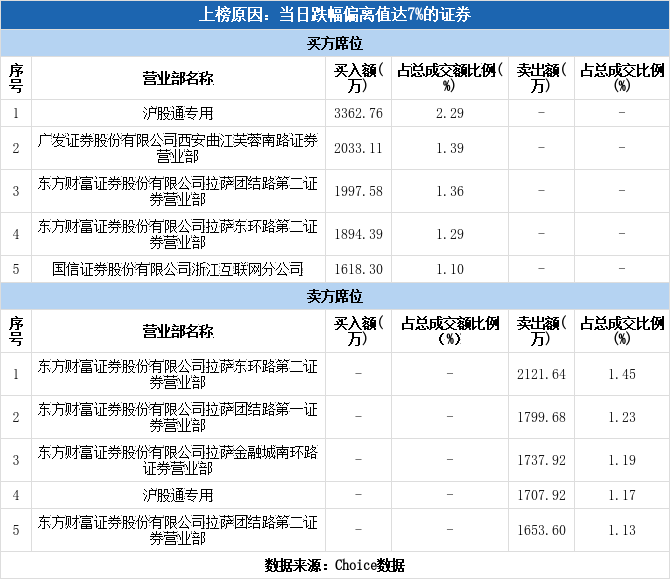Select the 卖方席位 section header

click(x=335, y=296)
